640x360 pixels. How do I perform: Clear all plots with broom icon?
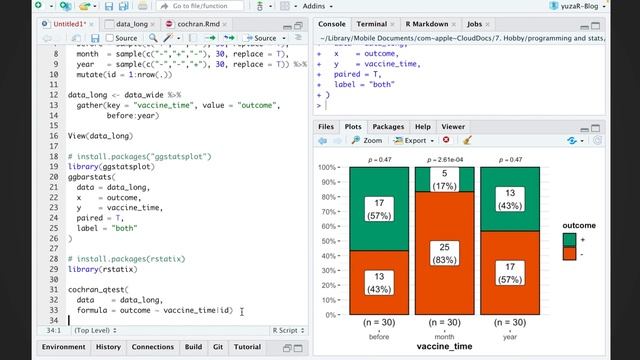[467, 140]
